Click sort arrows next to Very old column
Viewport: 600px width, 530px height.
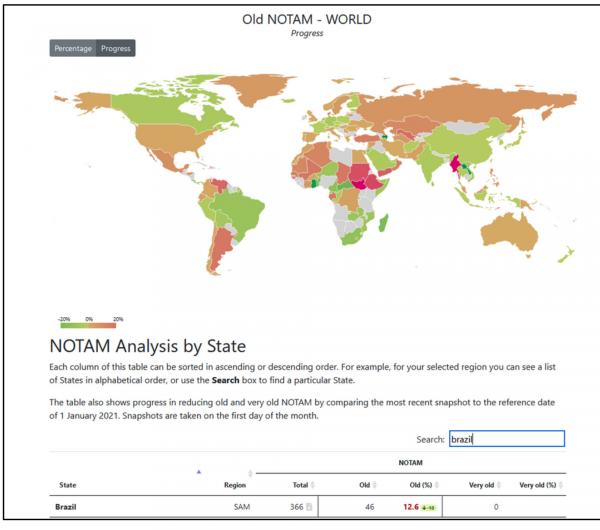499,485
